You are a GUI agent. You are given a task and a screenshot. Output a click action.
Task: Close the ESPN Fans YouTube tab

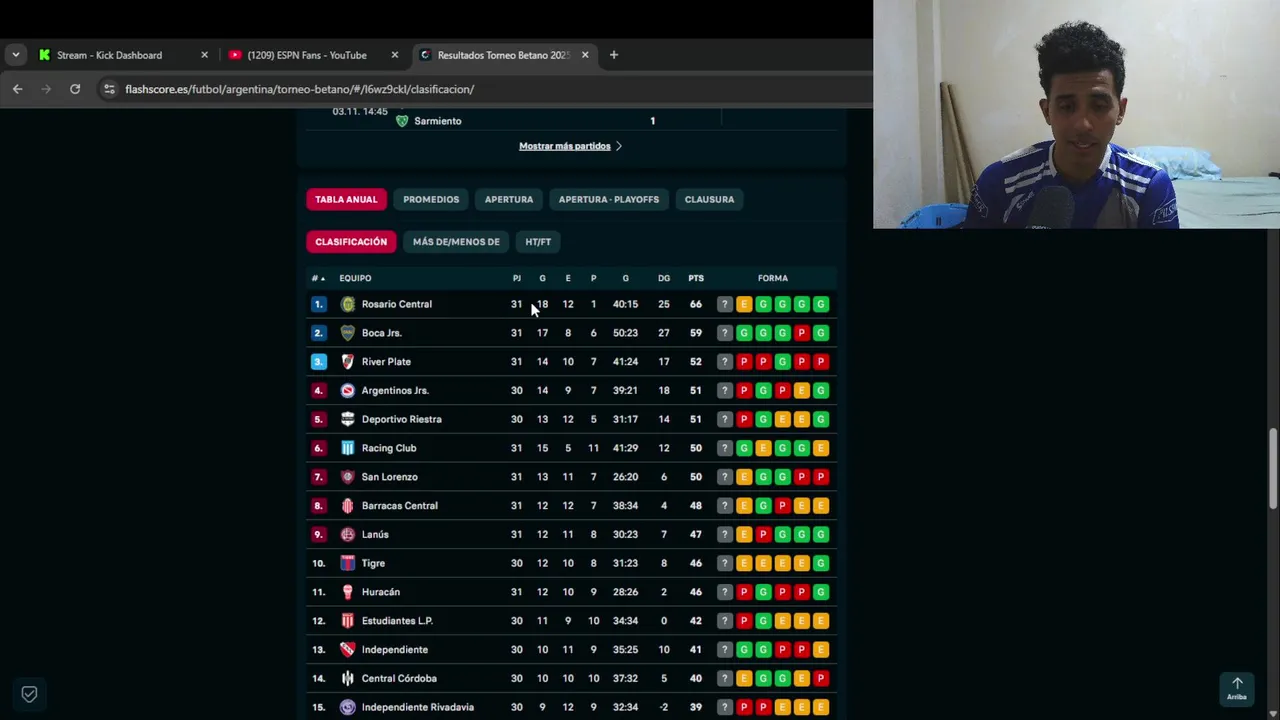click(395, 55)
